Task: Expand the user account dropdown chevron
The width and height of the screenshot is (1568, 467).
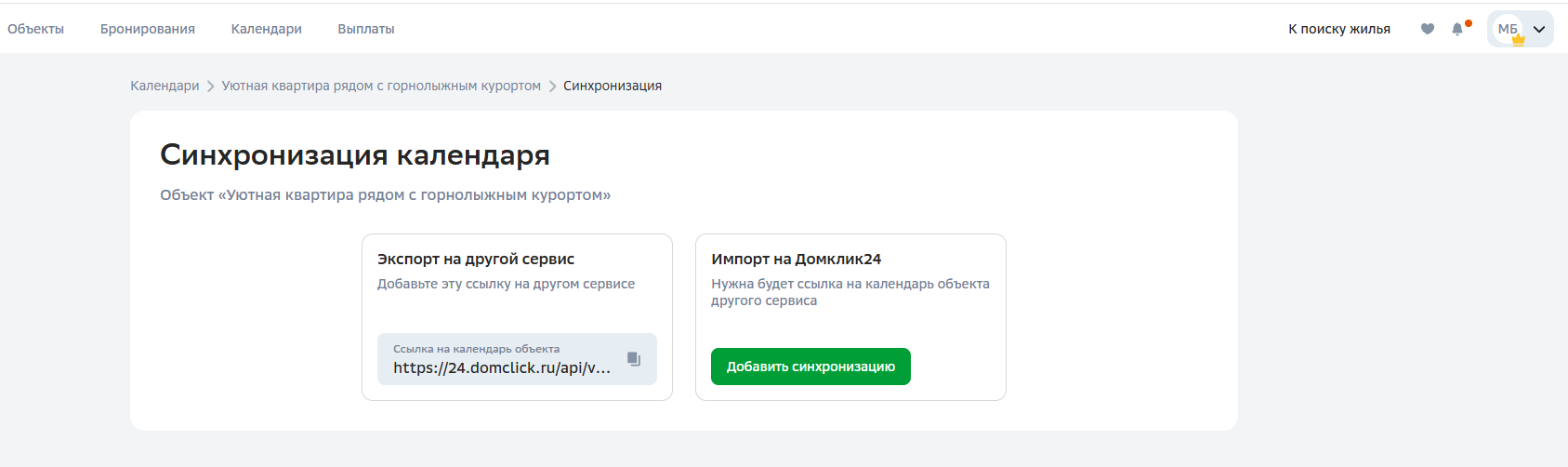Action: 1539,29
